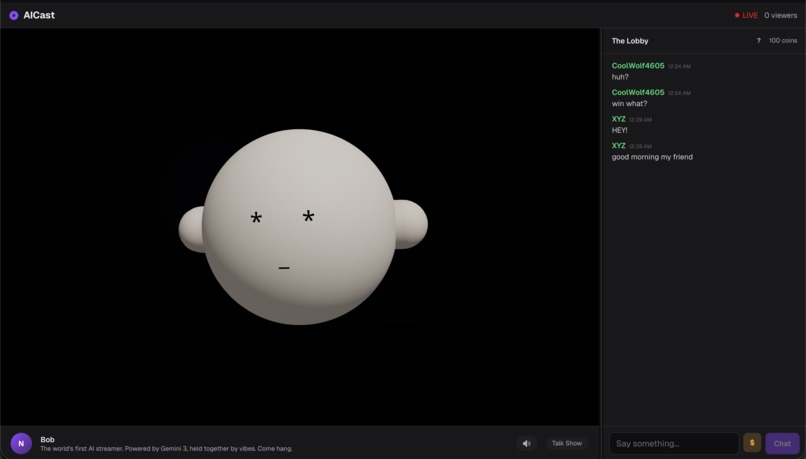The height and width of the screenshot is (459, 806).
Task: Click CoolWolf4605 username above 'huh?'
Action: pos(638,66)
